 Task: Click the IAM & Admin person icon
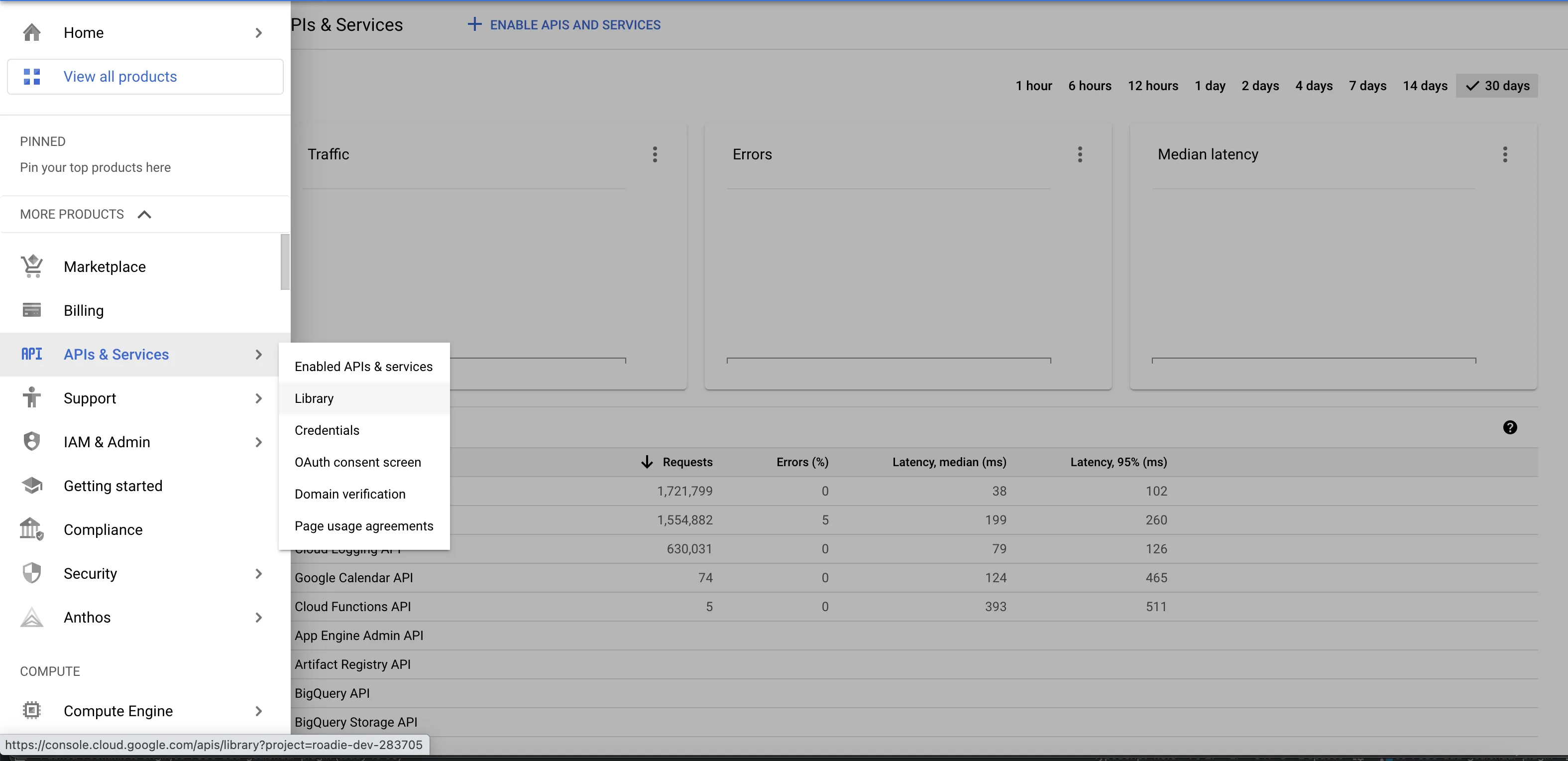tap(32, 441)
